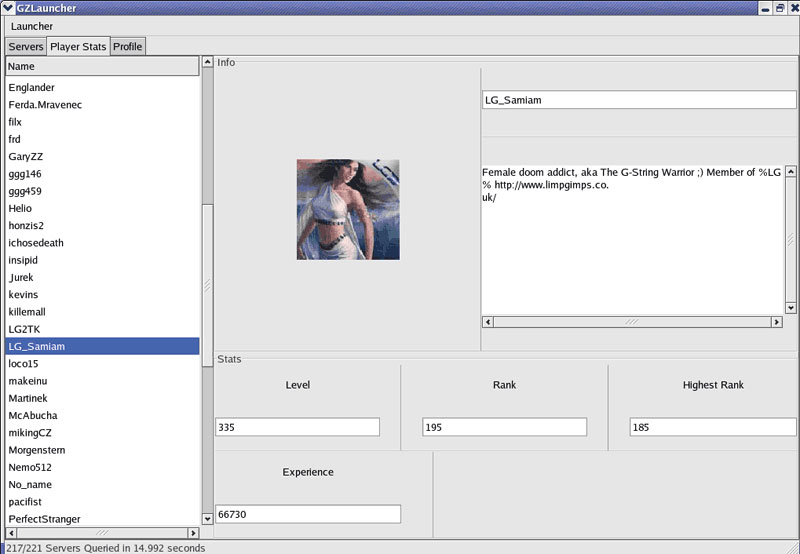Open the Profile tab
The height and width of the screenshot is (554, 800).
127,47
